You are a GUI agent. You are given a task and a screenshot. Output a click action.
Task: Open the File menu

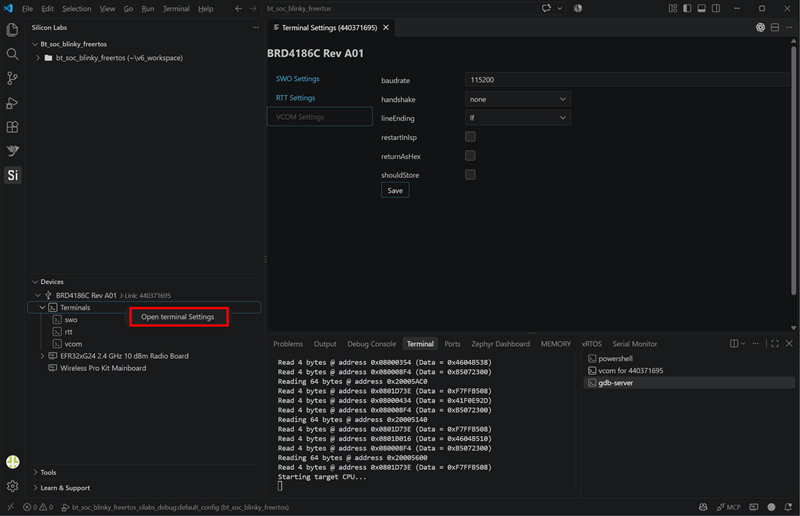(28, 9)
